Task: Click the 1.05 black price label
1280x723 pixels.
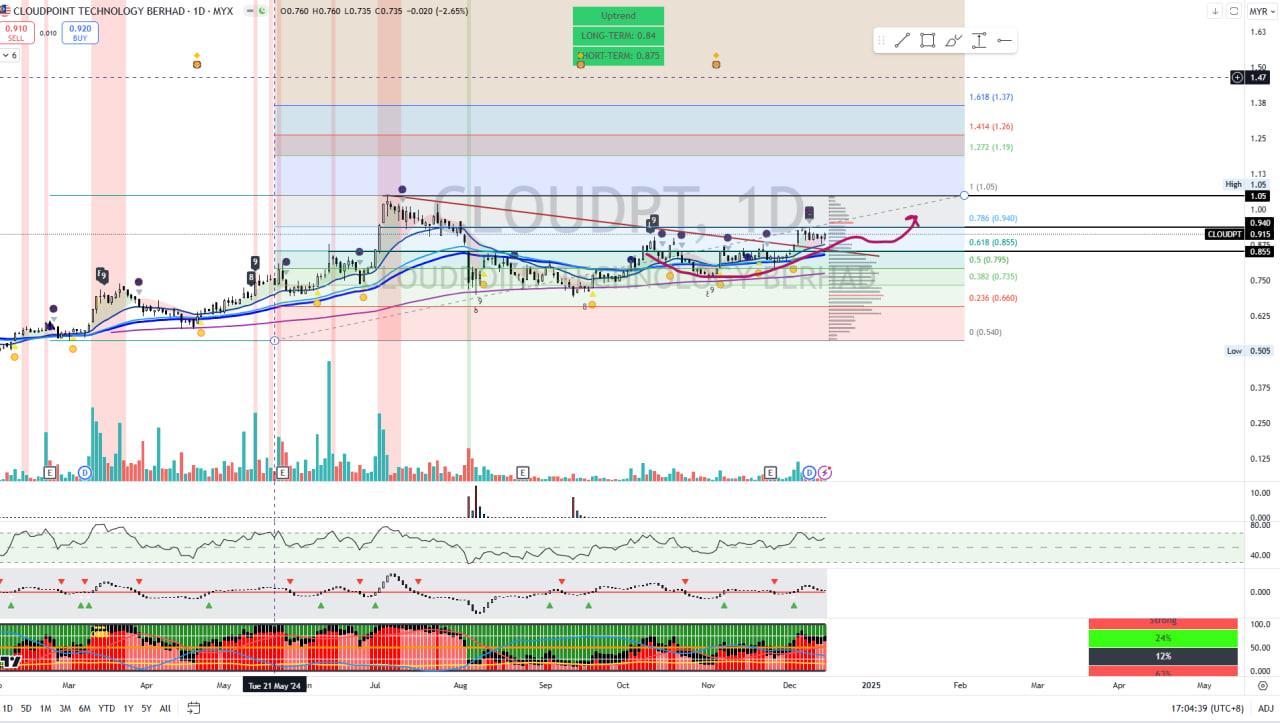Action: [x=1259, y=196]
